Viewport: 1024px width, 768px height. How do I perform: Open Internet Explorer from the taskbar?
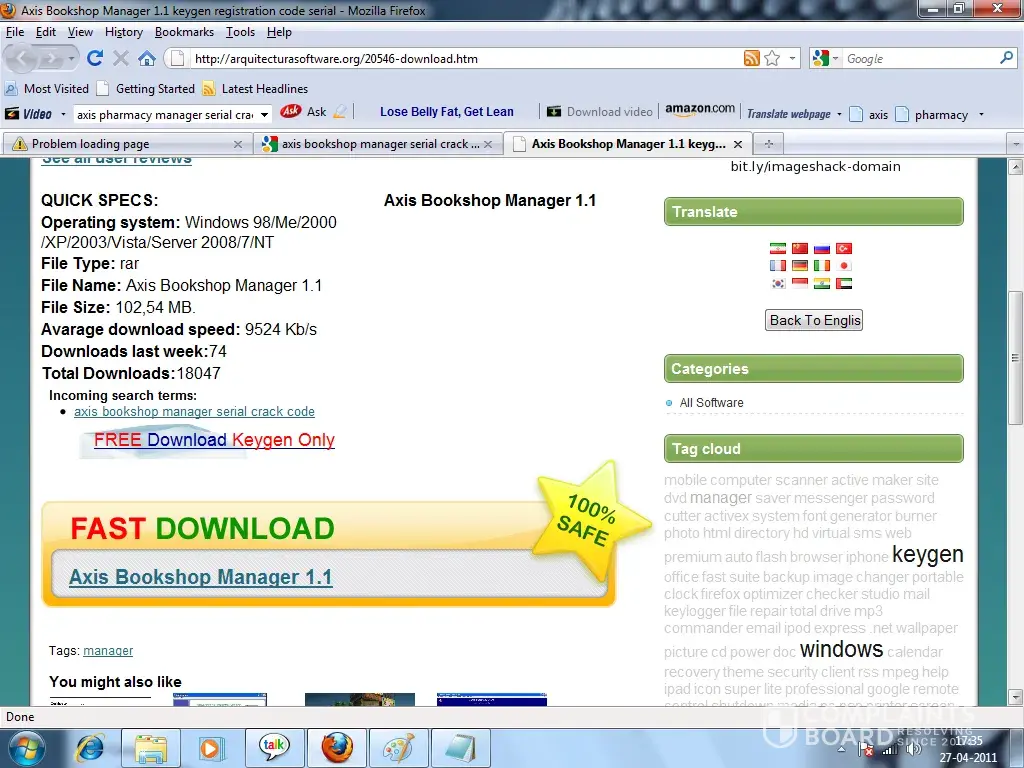(91, 746)
